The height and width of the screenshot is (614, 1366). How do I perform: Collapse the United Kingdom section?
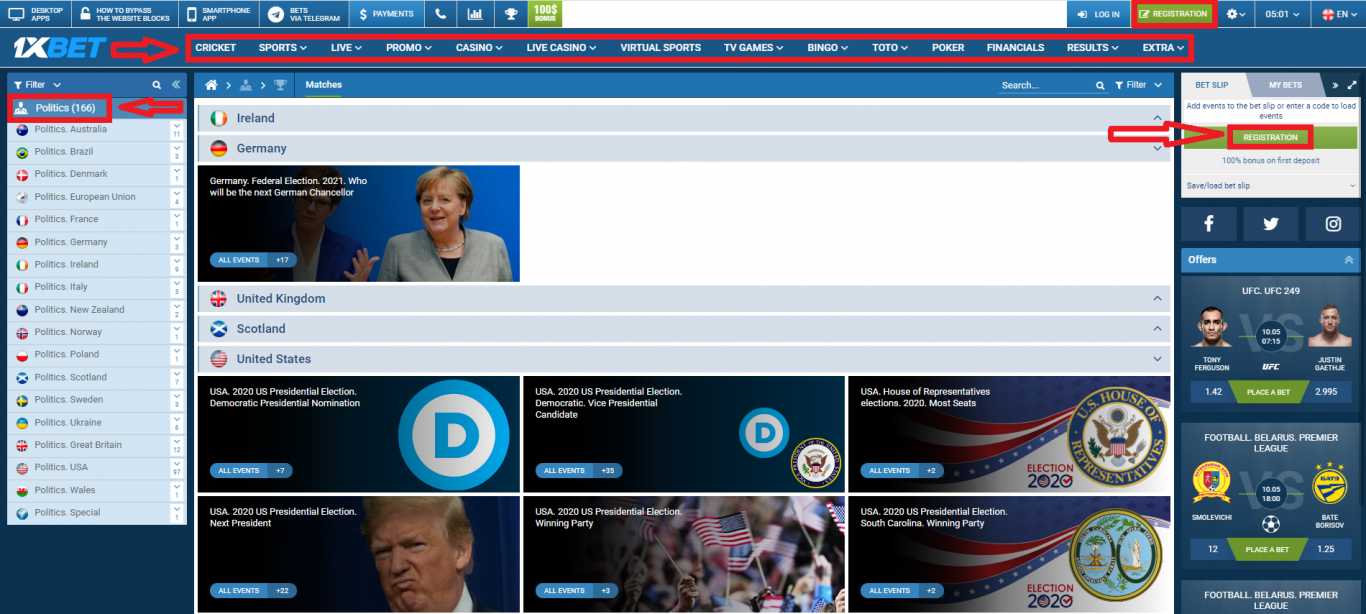(x=1158, y=298)
